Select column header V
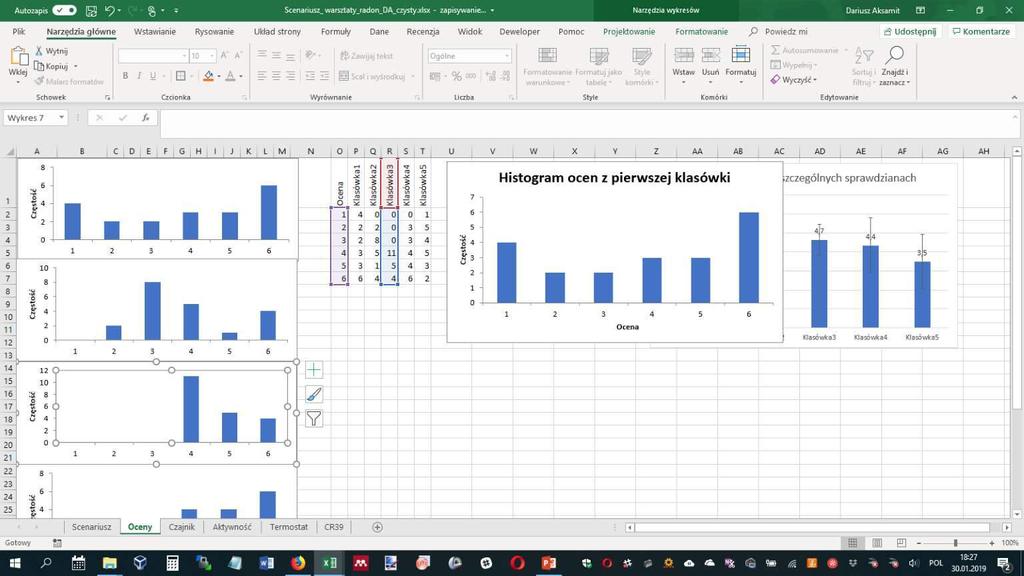 point(492,151)
